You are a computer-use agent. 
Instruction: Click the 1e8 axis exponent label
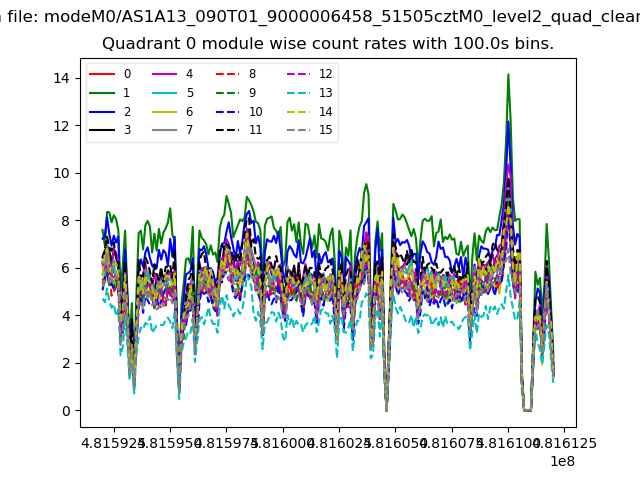562,461
